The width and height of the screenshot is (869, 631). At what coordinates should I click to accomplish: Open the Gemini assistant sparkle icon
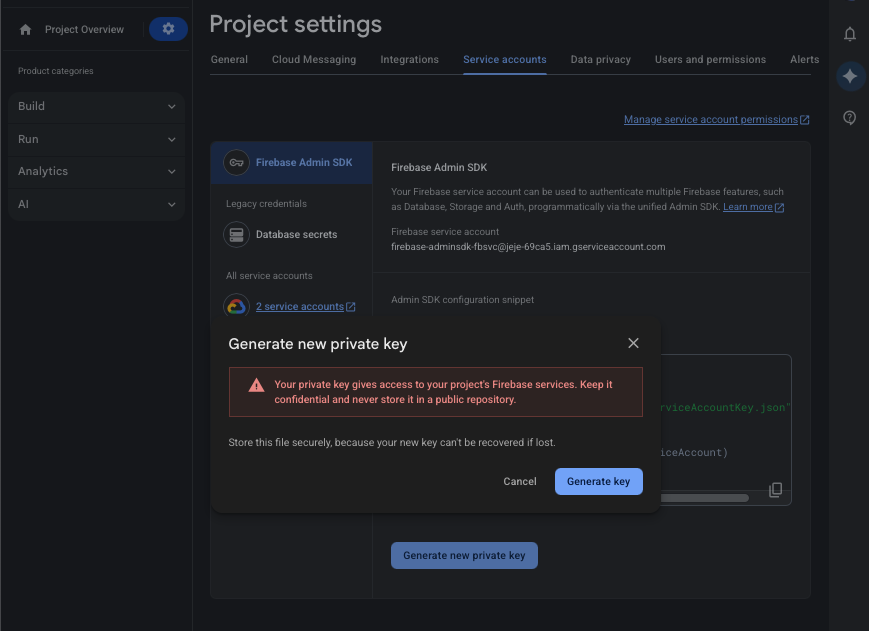click(x=849, y=76)
